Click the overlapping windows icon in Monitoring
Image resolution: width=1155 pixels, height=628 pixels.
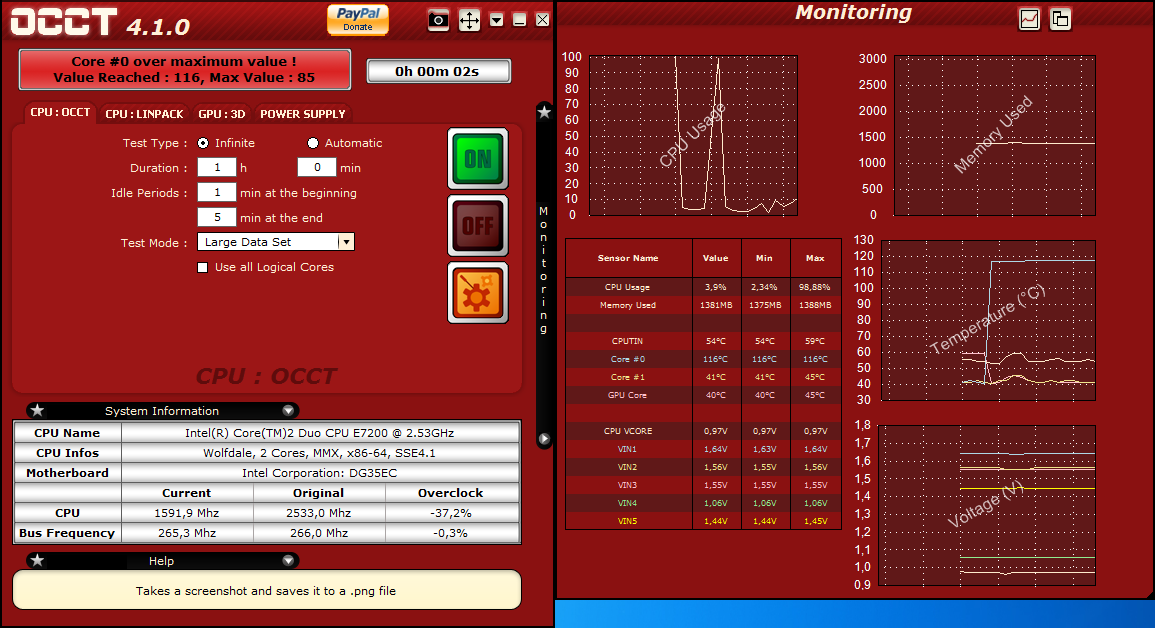tap(1060, 19)
